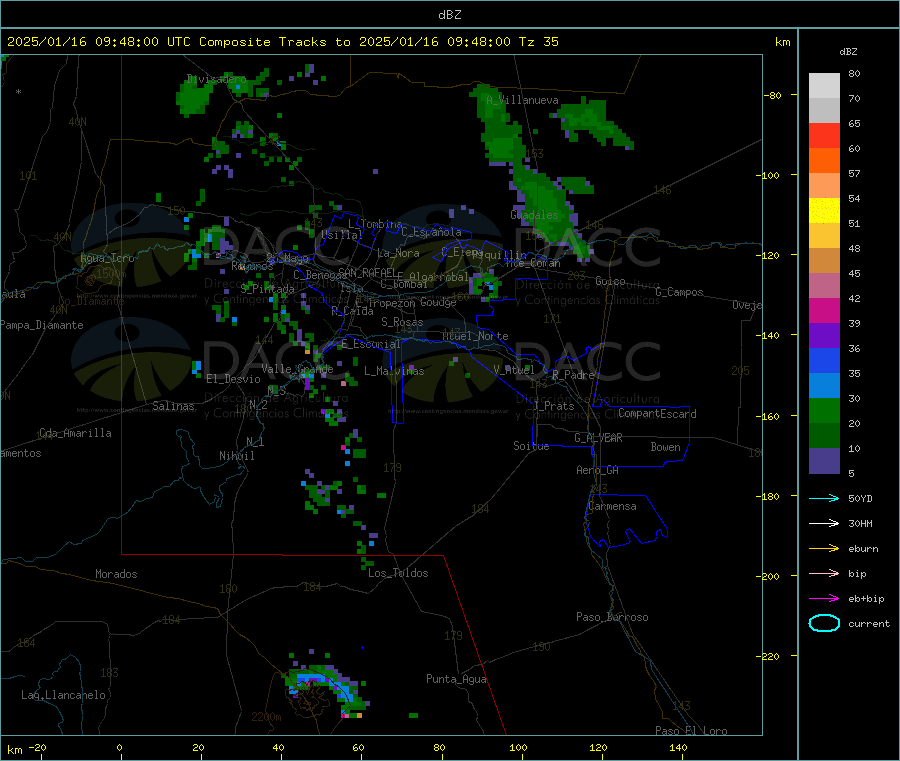Screen dimensions: 900x761
Task: Select the bright yellow band in dBZ scale
Action: (824, 211)
